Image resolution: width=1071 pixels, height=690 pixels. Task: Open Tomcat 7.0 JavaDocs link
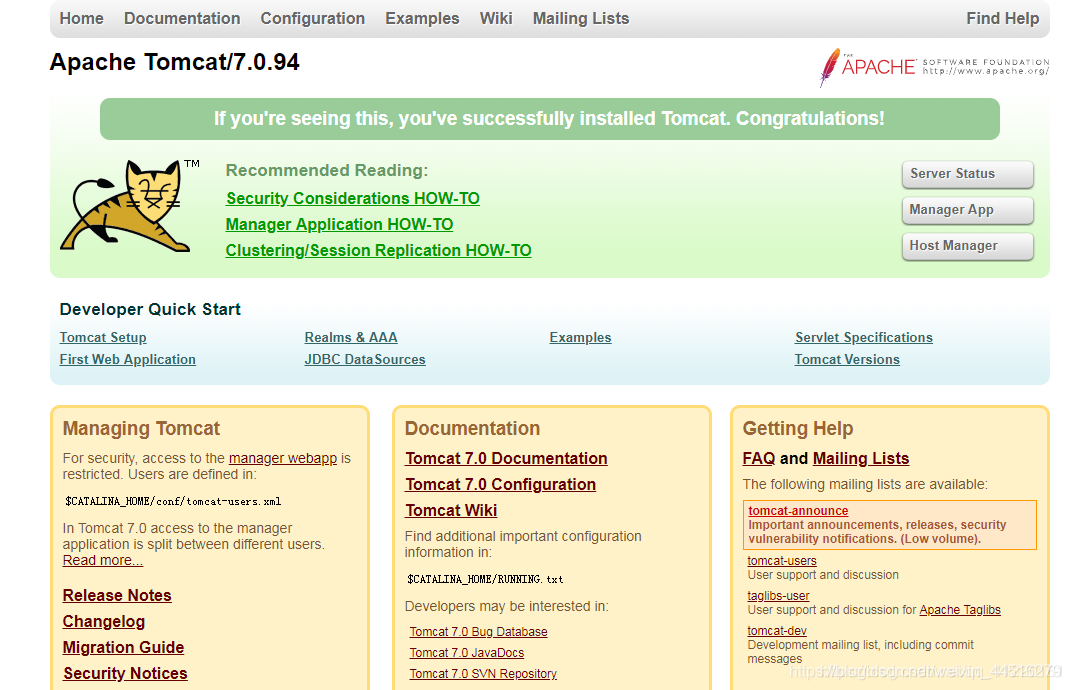pyautogui.click(x=467, y=653)
